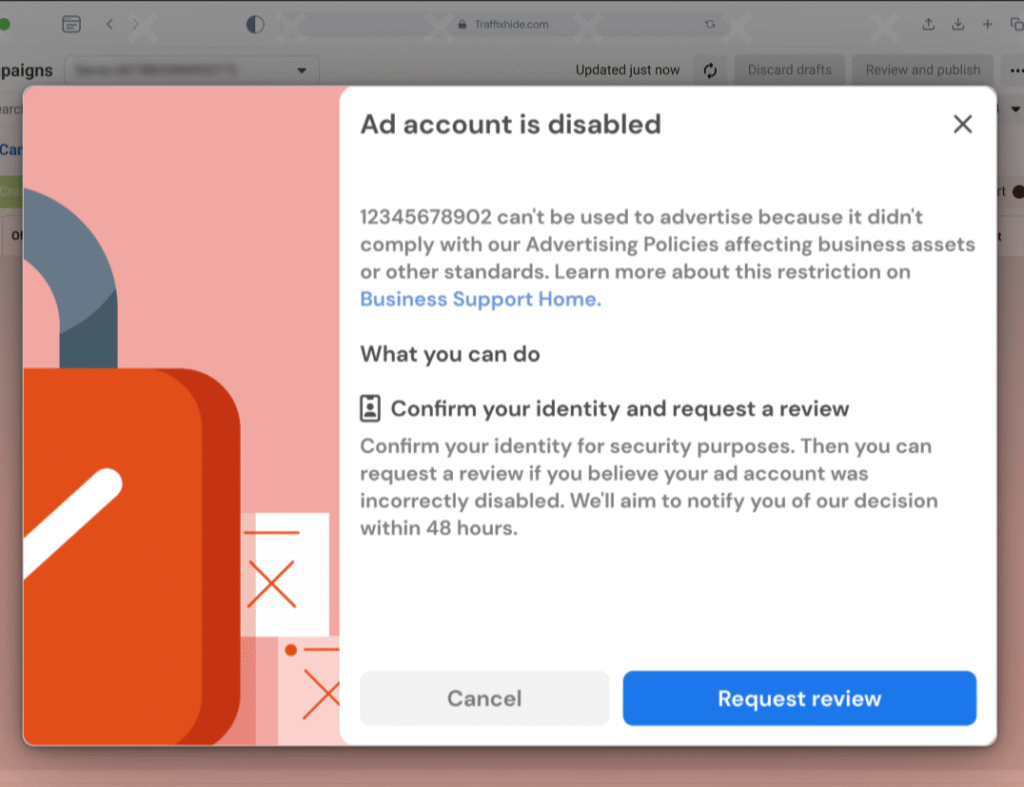Go forward with the browser forward arrow

[x=135, y=24]
